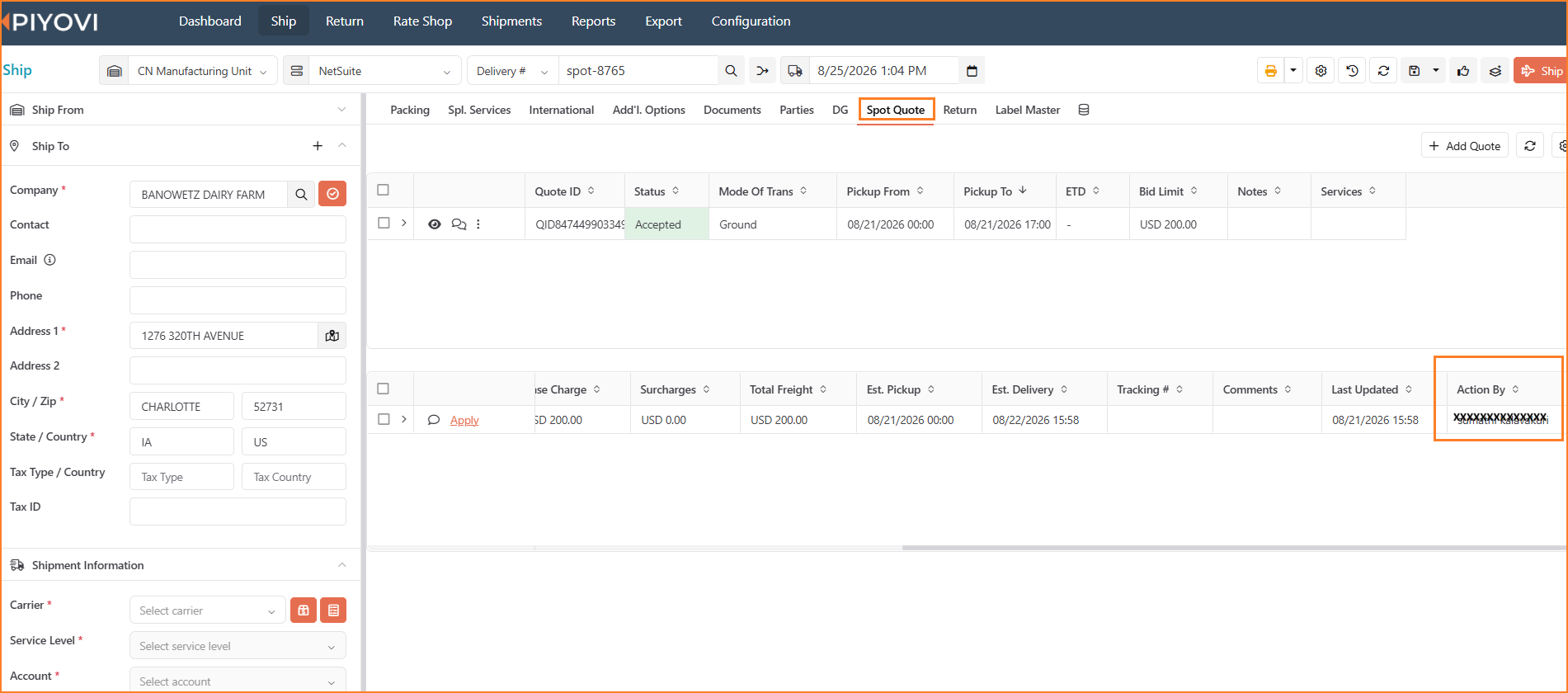Click the Add Quote button
Screen dimensions: 1568x693
click(1465, 146)
